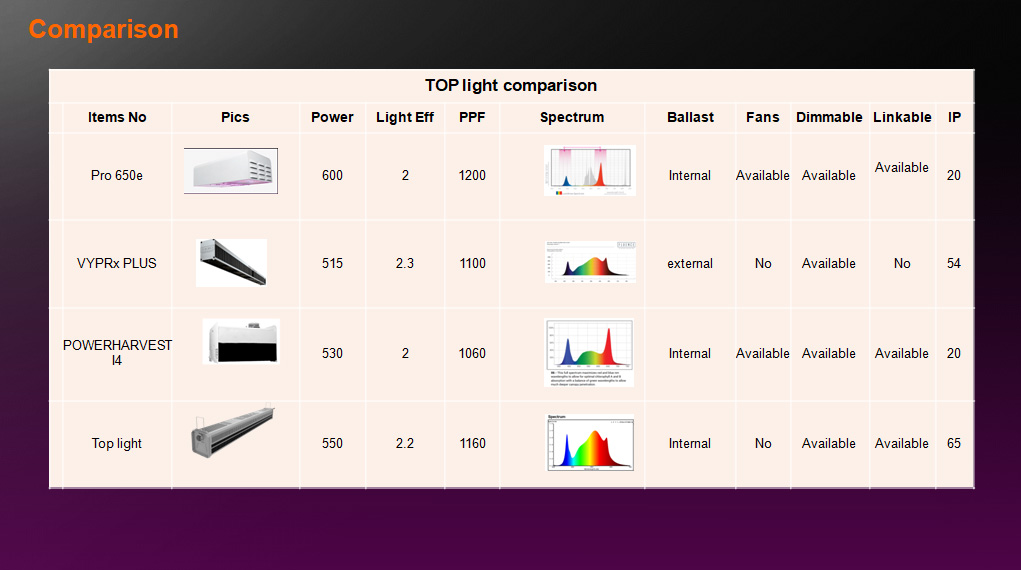Select power value 515
Screen dimensions: 1021x570
tap(332, 263)
